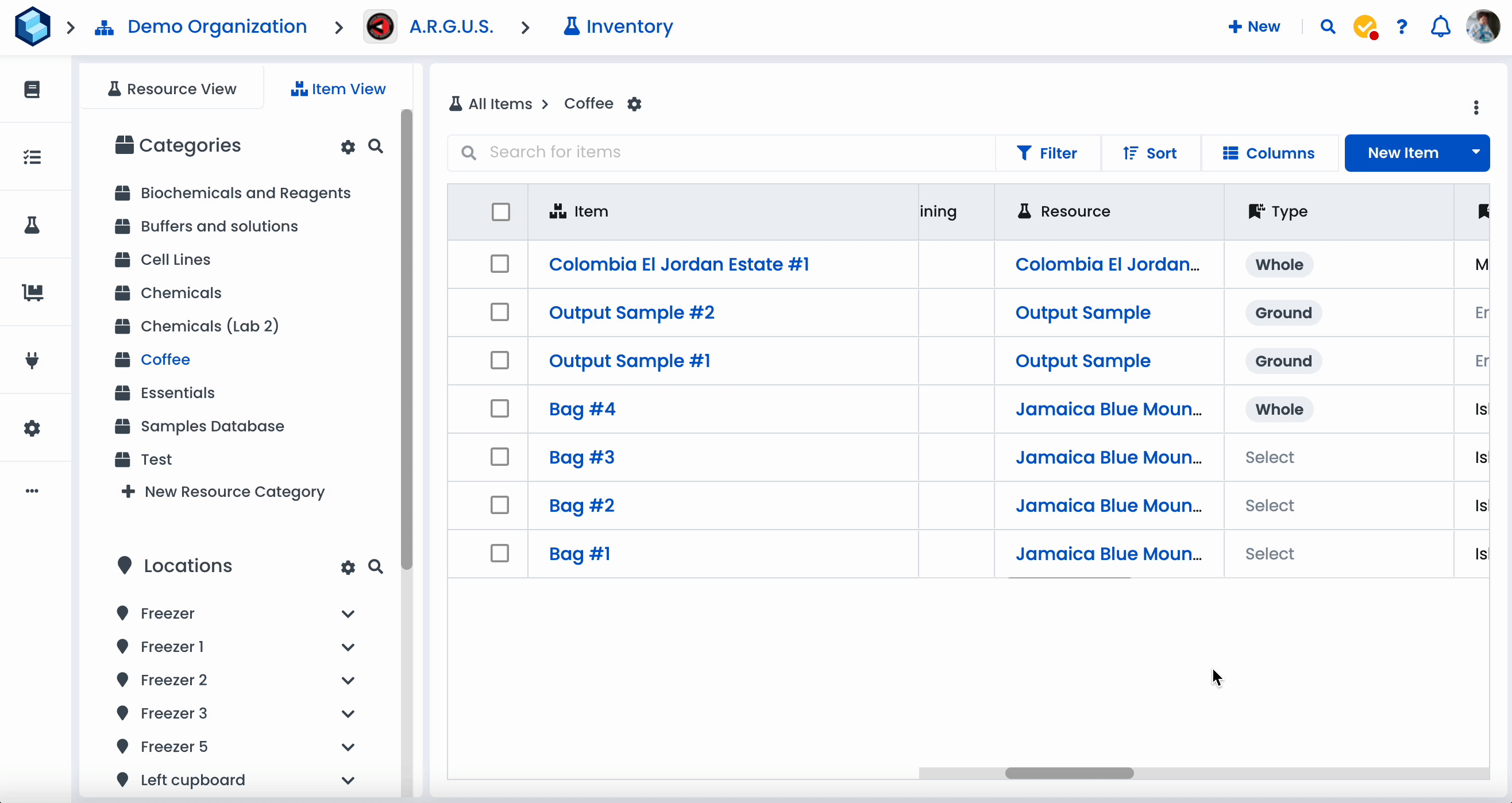
Task: Open Type Select dropdown for Bag #3
Action: click(1270, 457)
